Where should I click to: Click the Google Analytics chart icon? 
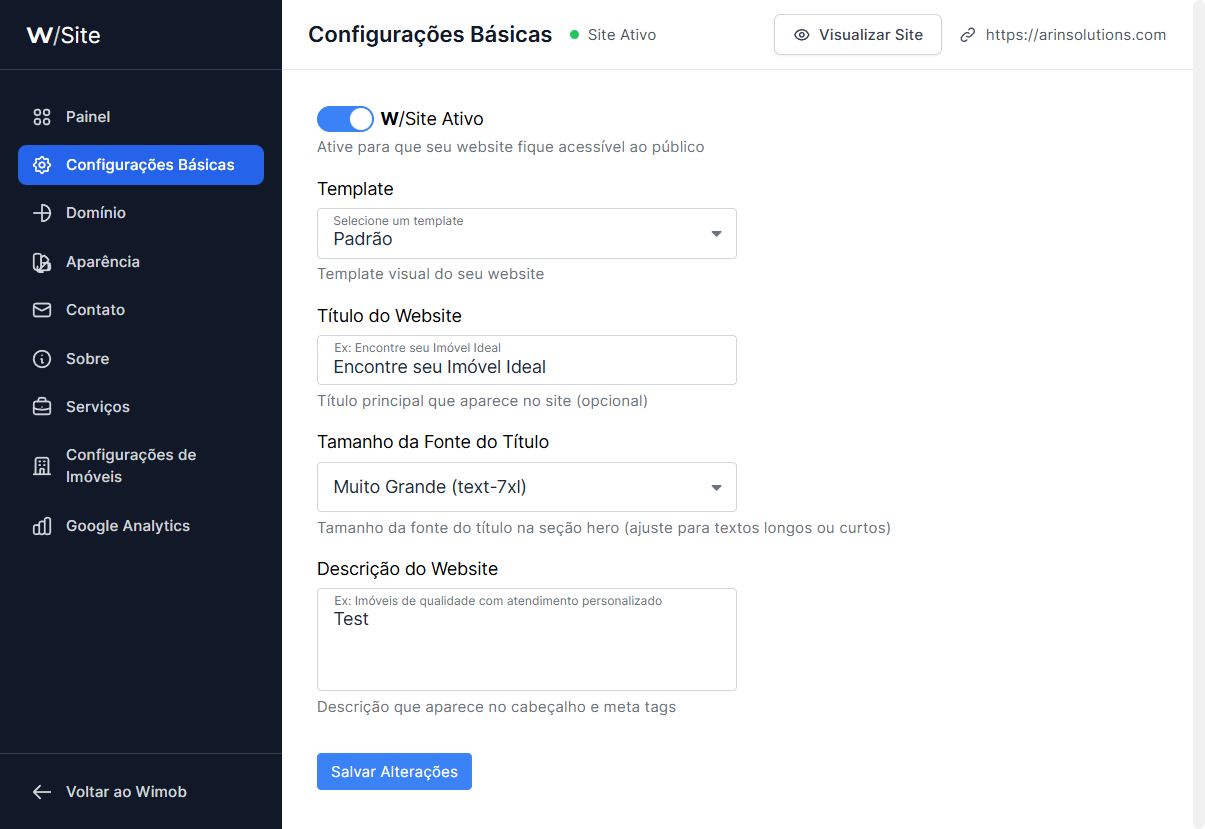click(42, 526)
